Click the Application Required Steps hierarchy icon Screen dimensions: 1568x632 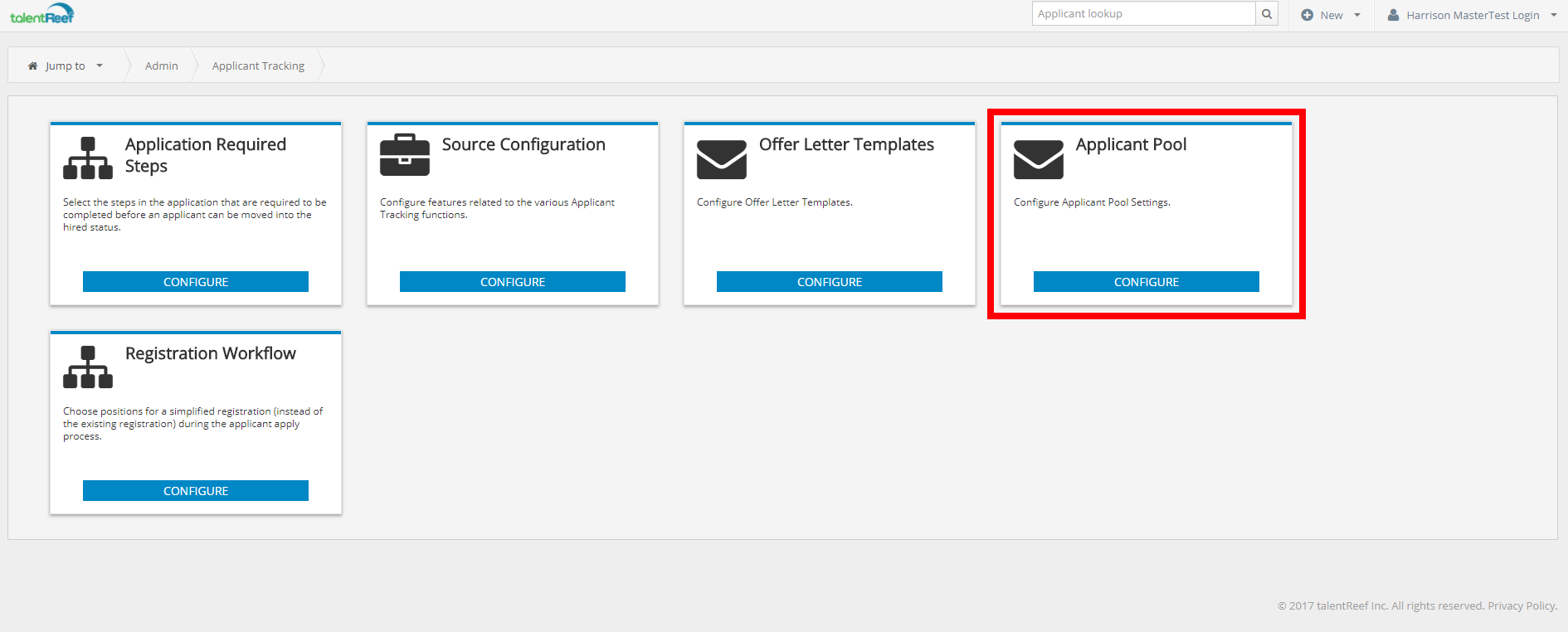click(88, 158)
